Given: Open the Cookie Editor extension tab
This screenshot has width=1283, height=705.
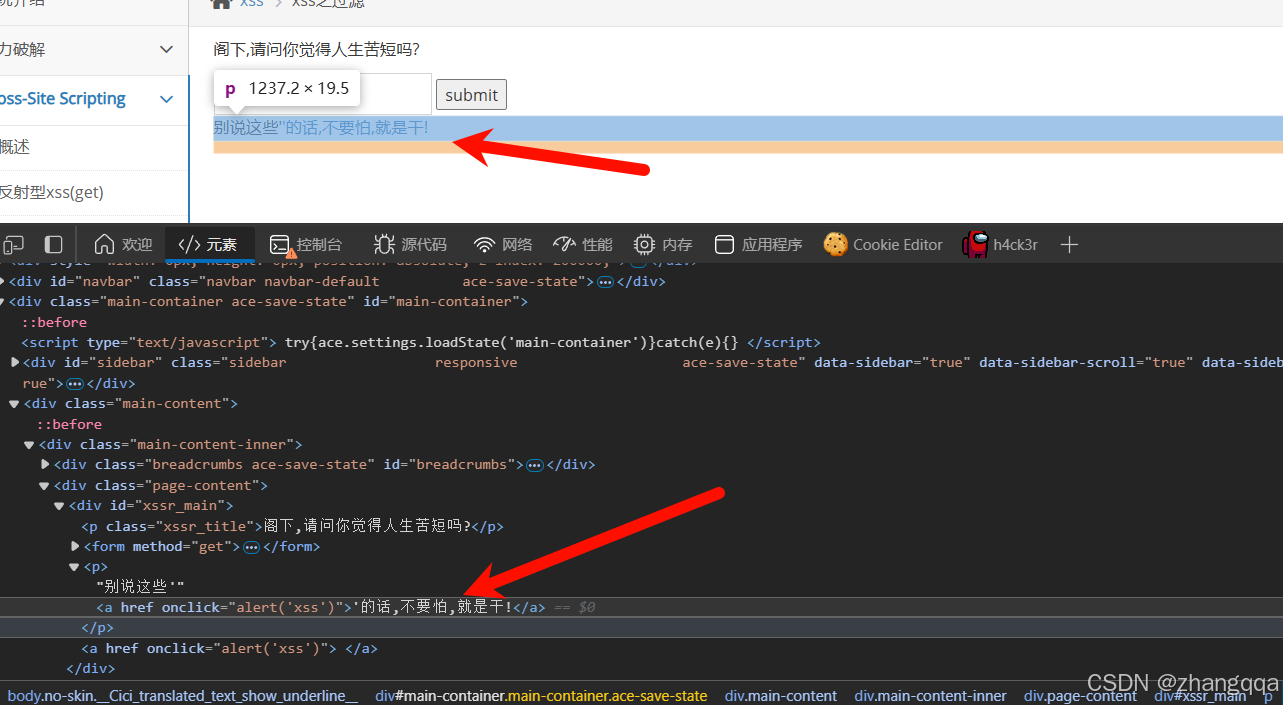Looking at the screenshot, I should point(883,245).
